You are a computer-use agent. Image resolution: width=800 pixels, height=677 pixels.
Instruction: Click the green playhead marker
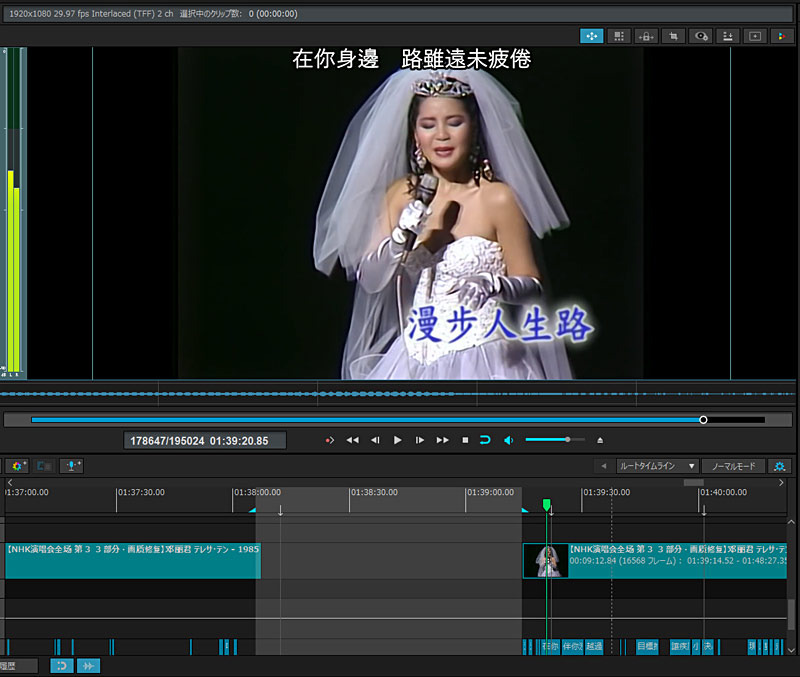546,505
